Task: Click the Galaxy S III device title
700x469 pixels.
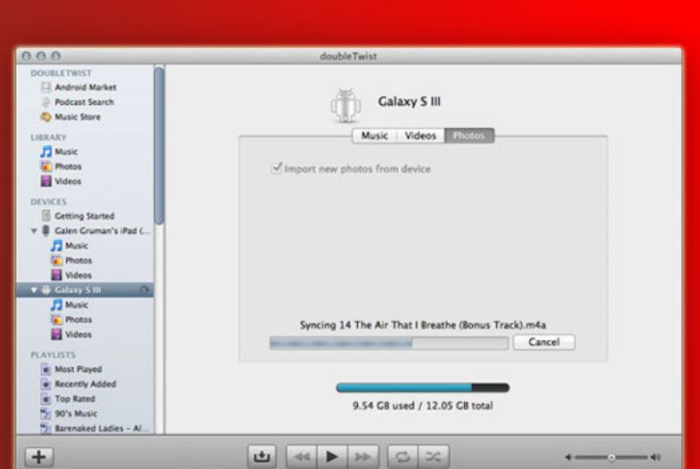Action: [x=409, y=101]
